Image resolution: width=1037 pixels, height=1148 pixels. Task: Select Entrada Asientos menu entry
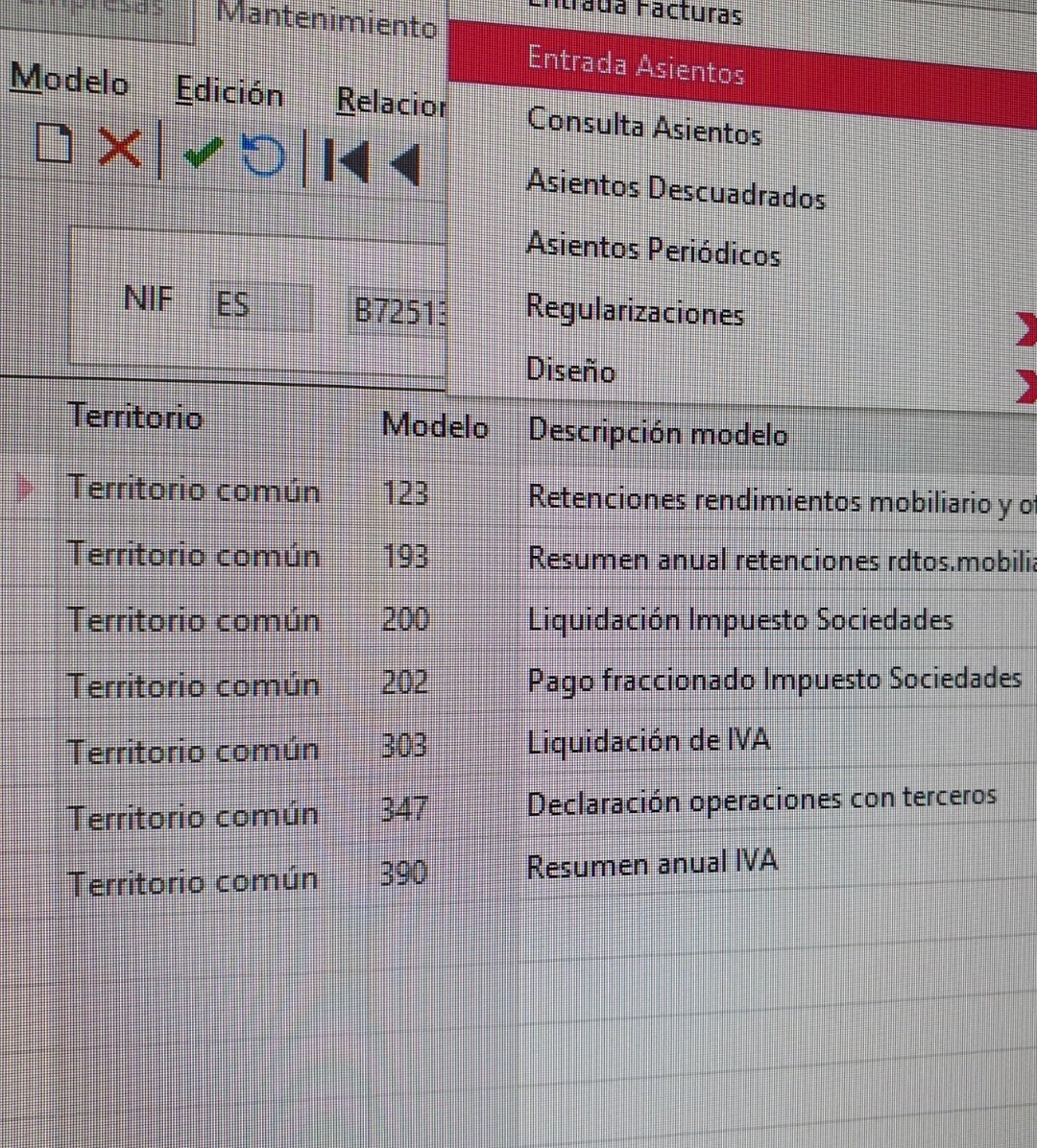pos(742,74)
